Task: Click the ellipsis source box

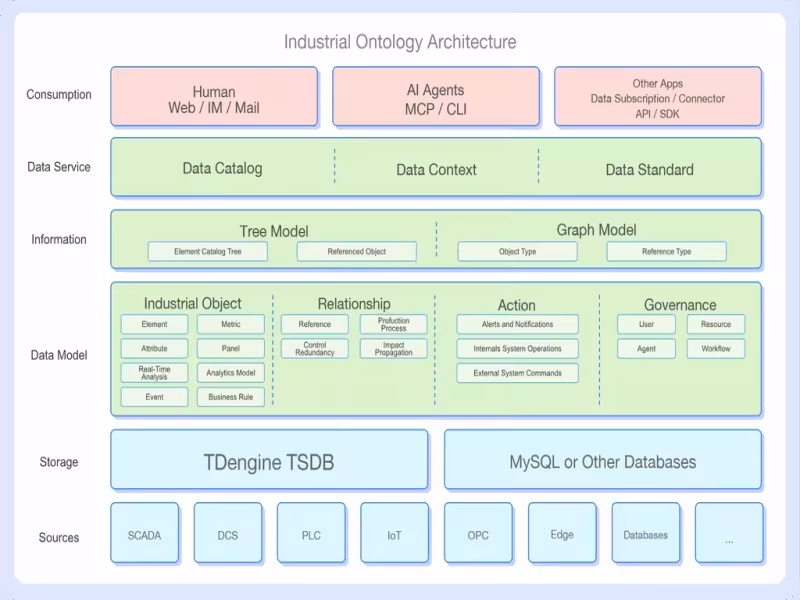Action: point(729,533)
